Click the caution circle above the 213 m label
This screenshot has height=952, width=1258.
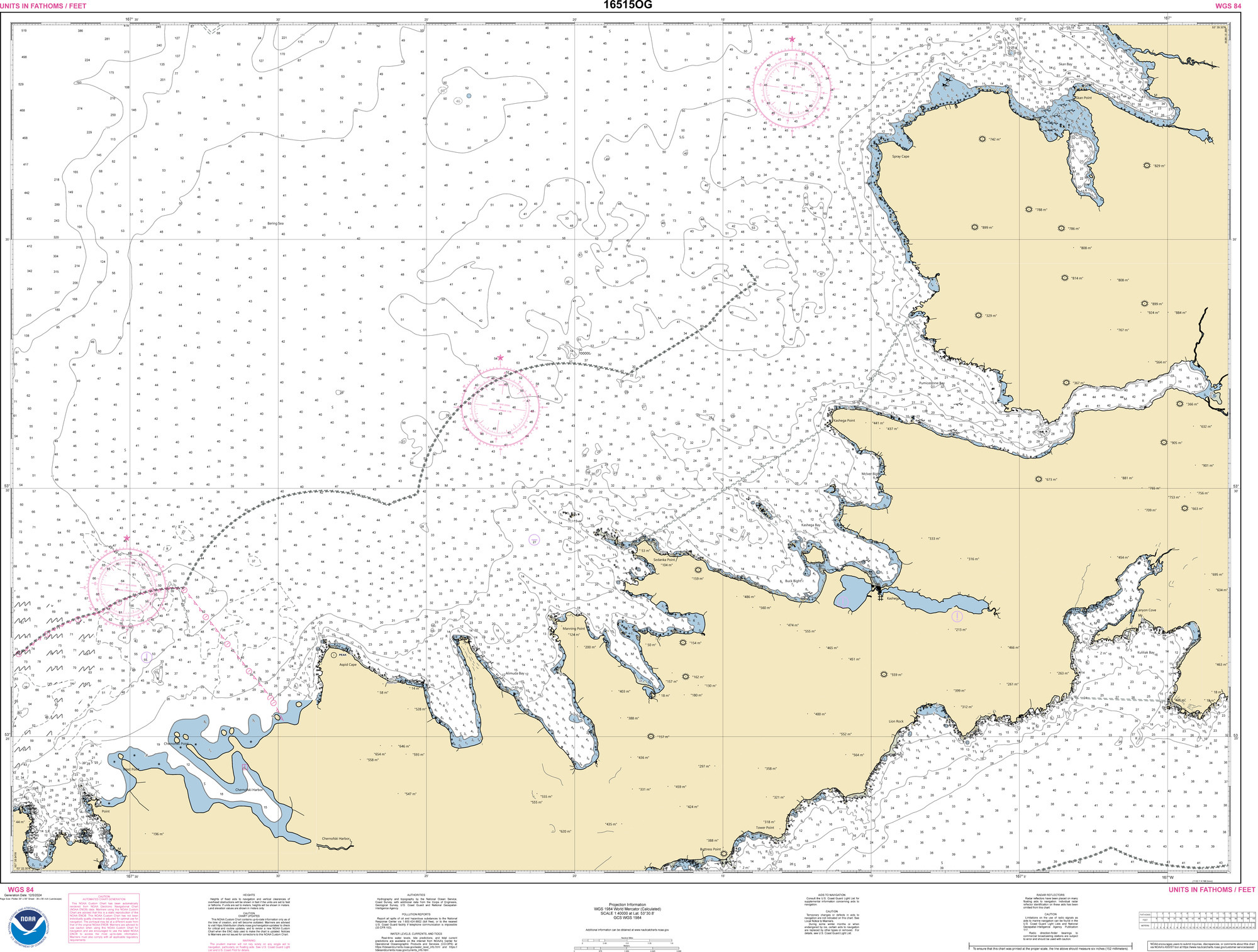click(957, 617)
